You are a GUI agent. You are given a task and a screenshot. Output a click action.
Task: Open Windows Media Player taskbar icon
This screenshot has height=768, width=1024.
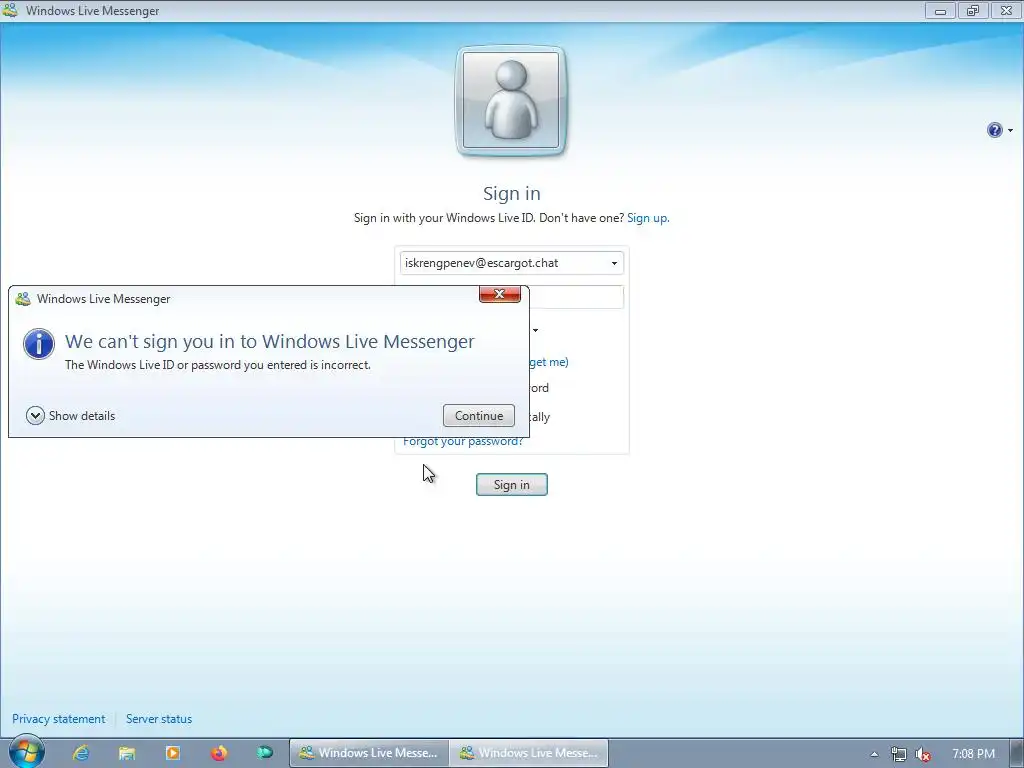173,753
